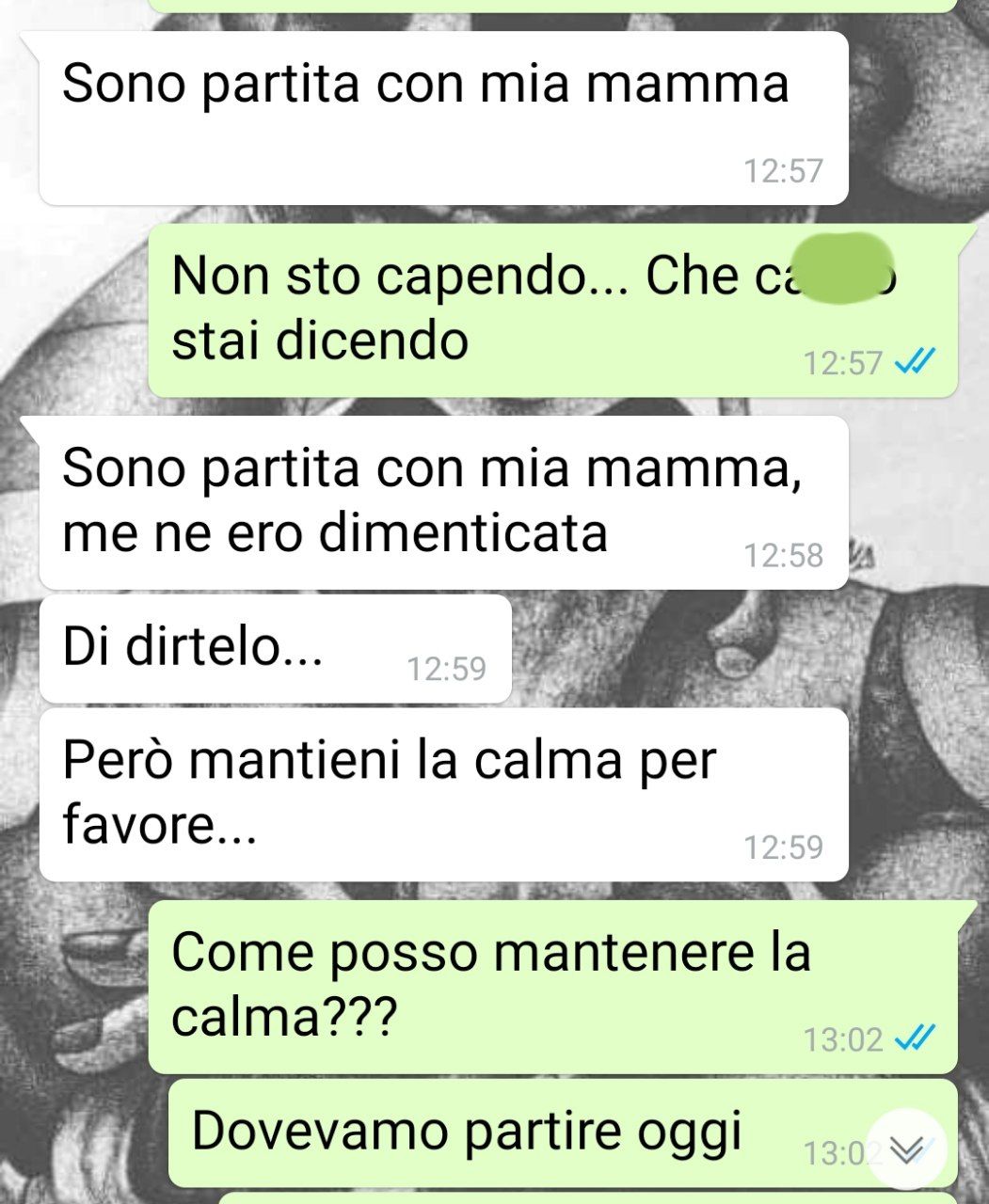Click the 12:59 timestamp in the 'favore...' bubble
This screenshot has height=1204, width=989.
pos(784,847)
